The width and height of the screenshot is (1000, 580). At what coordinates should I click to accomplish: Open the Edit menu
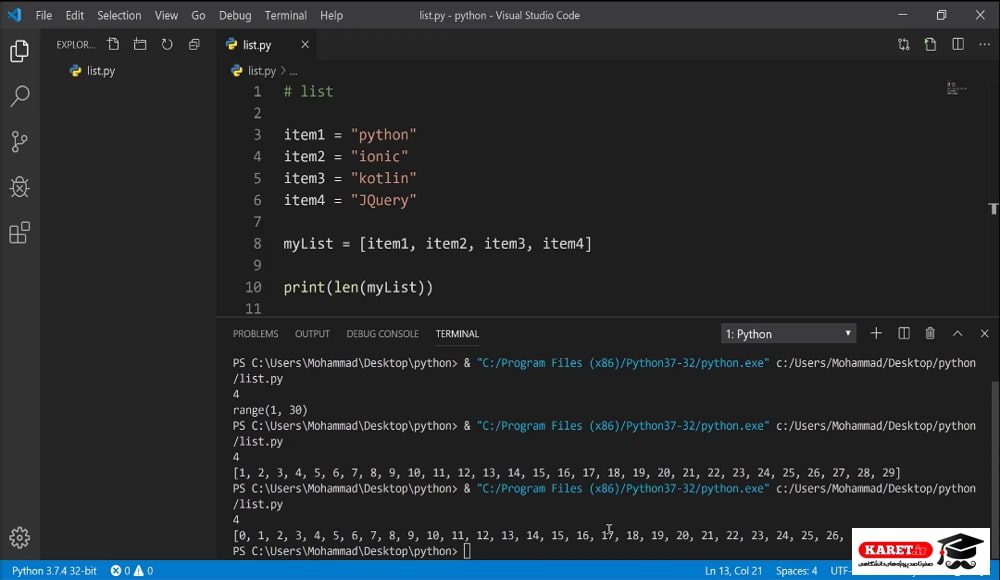(x=75, y=15)
